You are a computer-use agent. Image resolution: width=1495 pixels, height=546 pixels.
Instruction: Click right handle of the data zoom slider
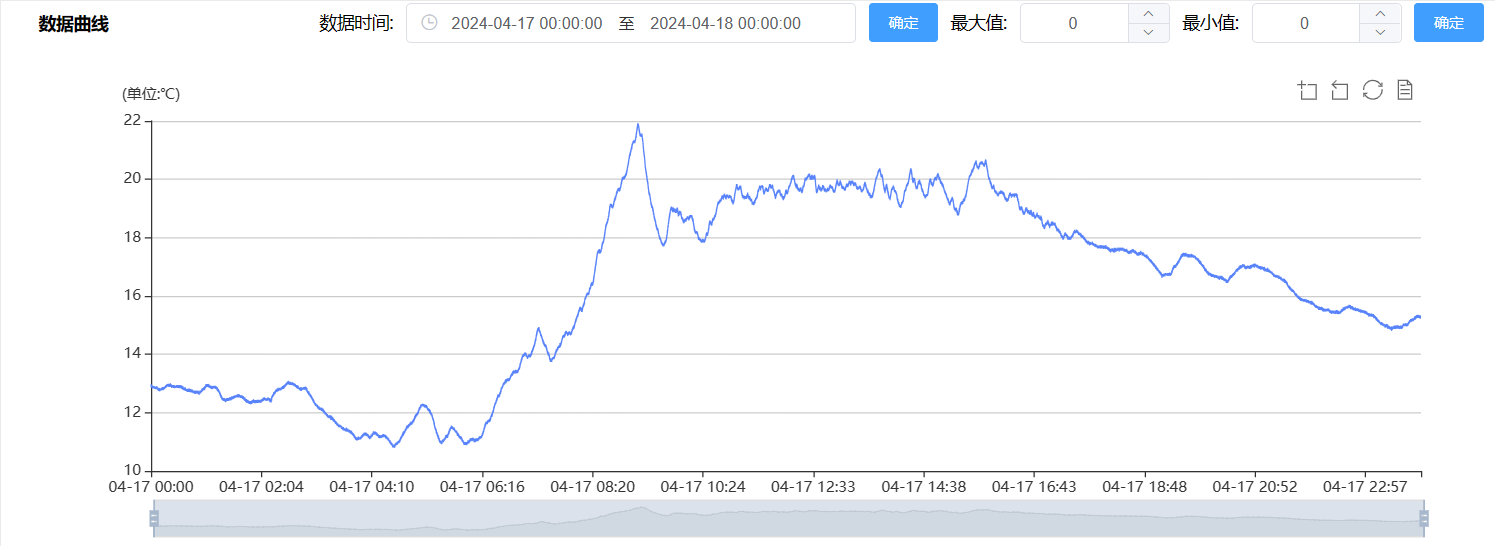click(x=1424, y=518)
